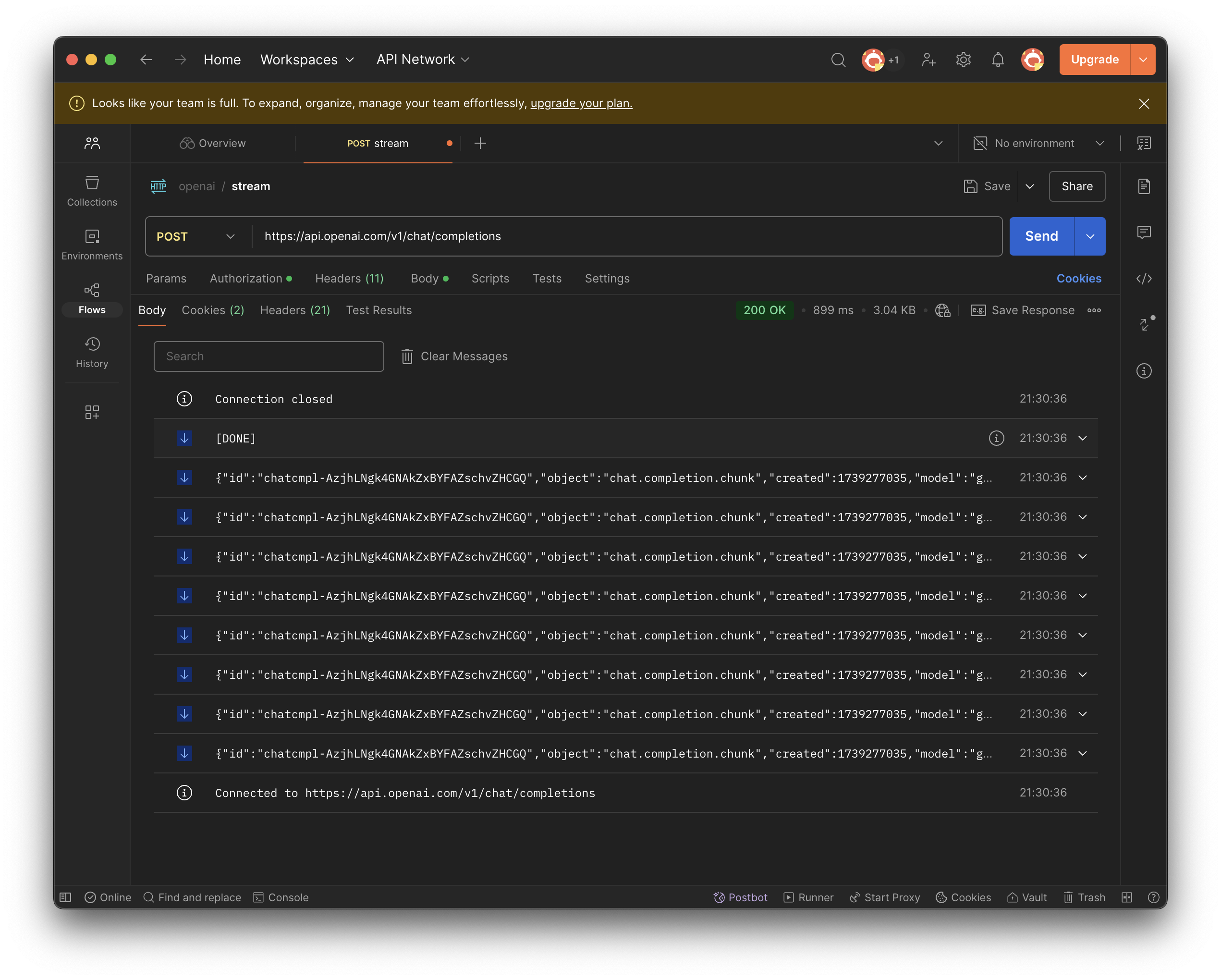Open the Console from status bar
This screenshot has height=980, width=1221.
tap(281, 897)
